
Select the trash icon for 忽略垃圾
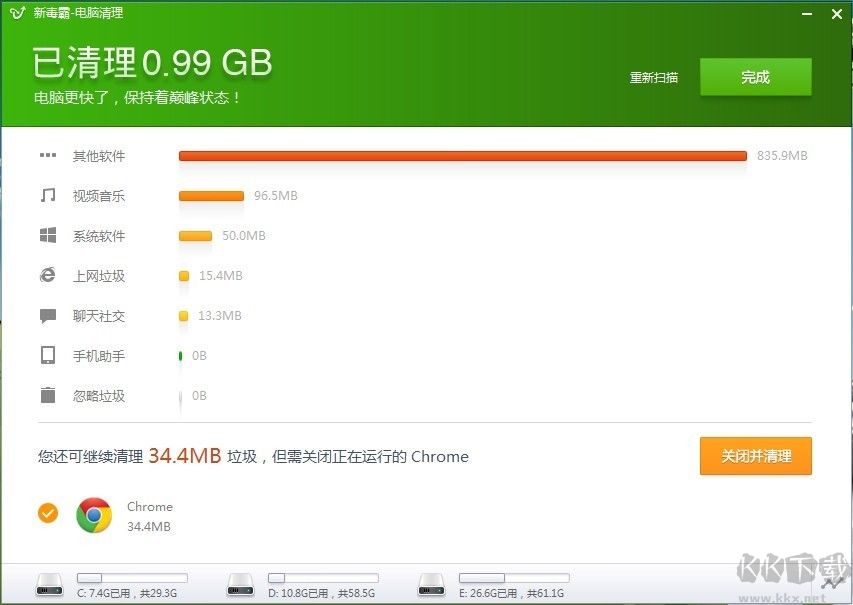coord(49,395)
